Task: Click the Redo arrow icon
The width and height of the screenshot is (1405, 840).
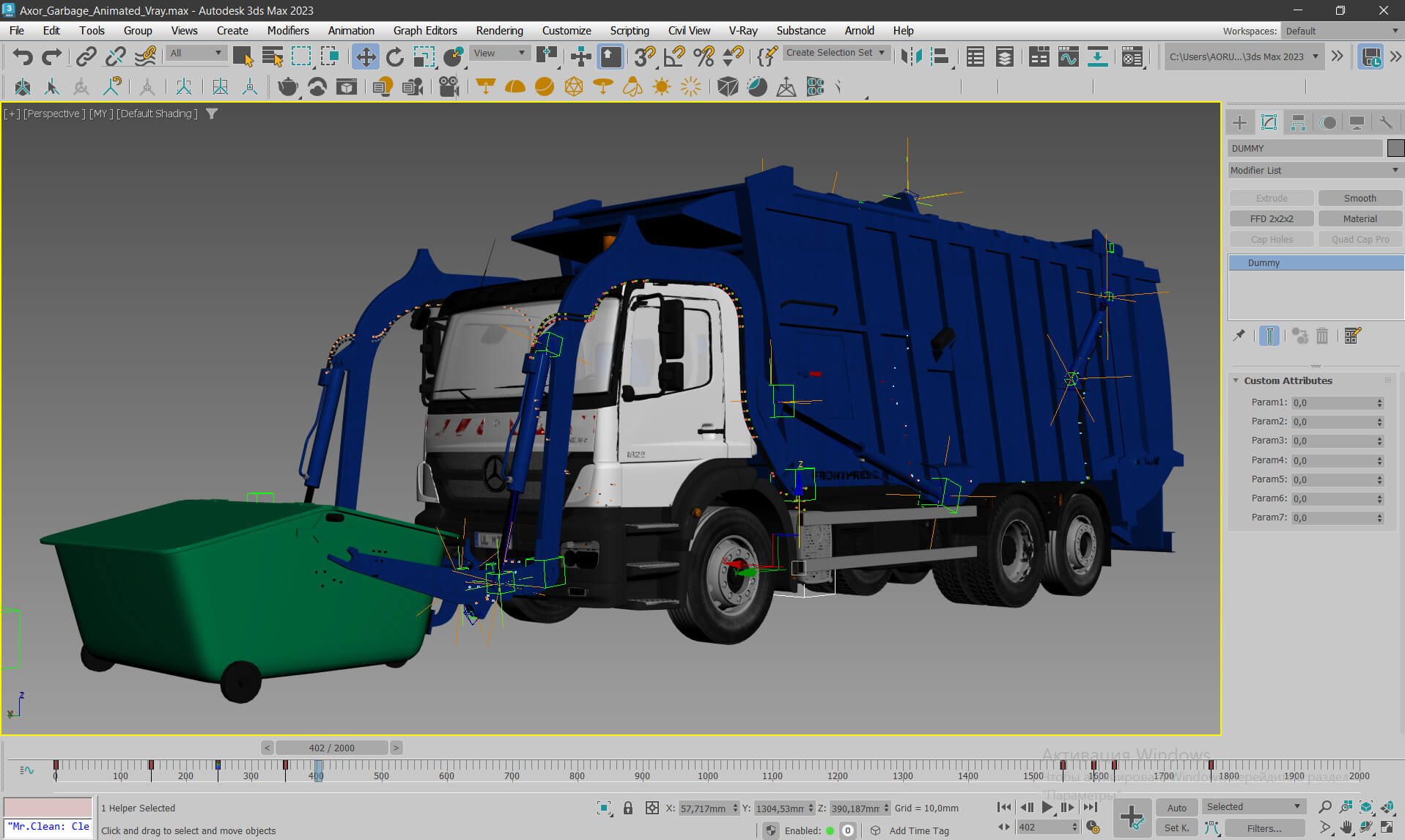Action: (x=51, y=56)
